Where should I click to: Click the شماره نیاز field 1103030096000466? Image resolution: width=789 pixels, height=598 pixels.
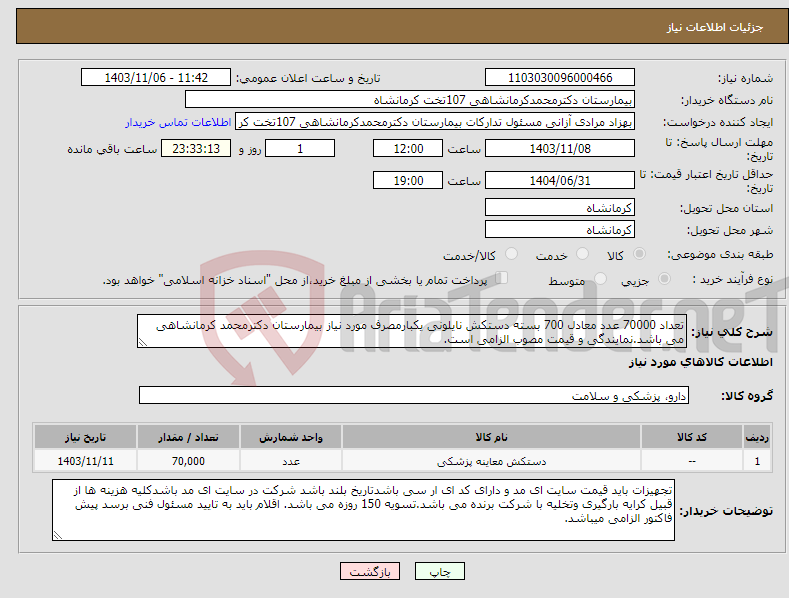(560, 78)
